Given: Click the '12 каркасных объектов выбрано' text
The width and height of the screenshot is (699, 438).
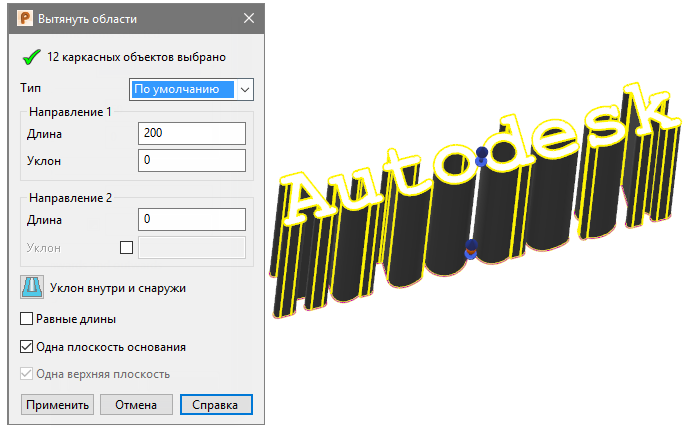Looking at the screenshot, I should click(136, 57).
